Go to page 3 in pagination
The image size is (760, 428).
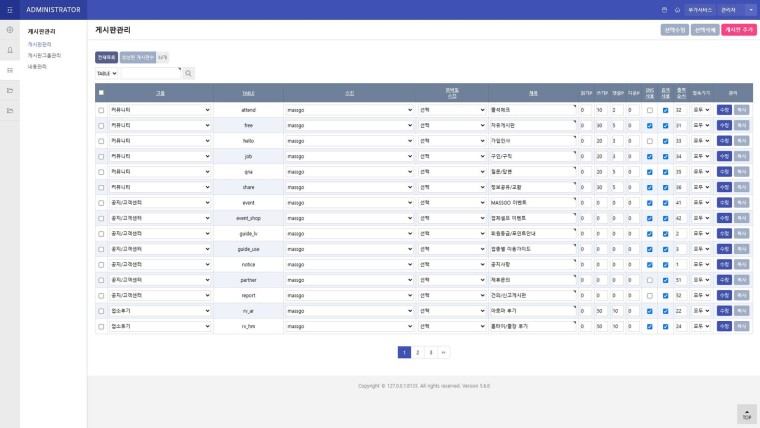430,352
